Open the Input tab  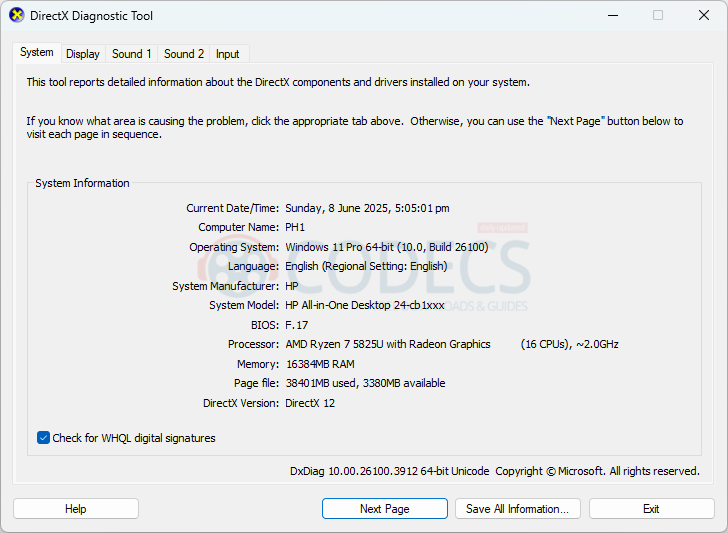(228, 54)
